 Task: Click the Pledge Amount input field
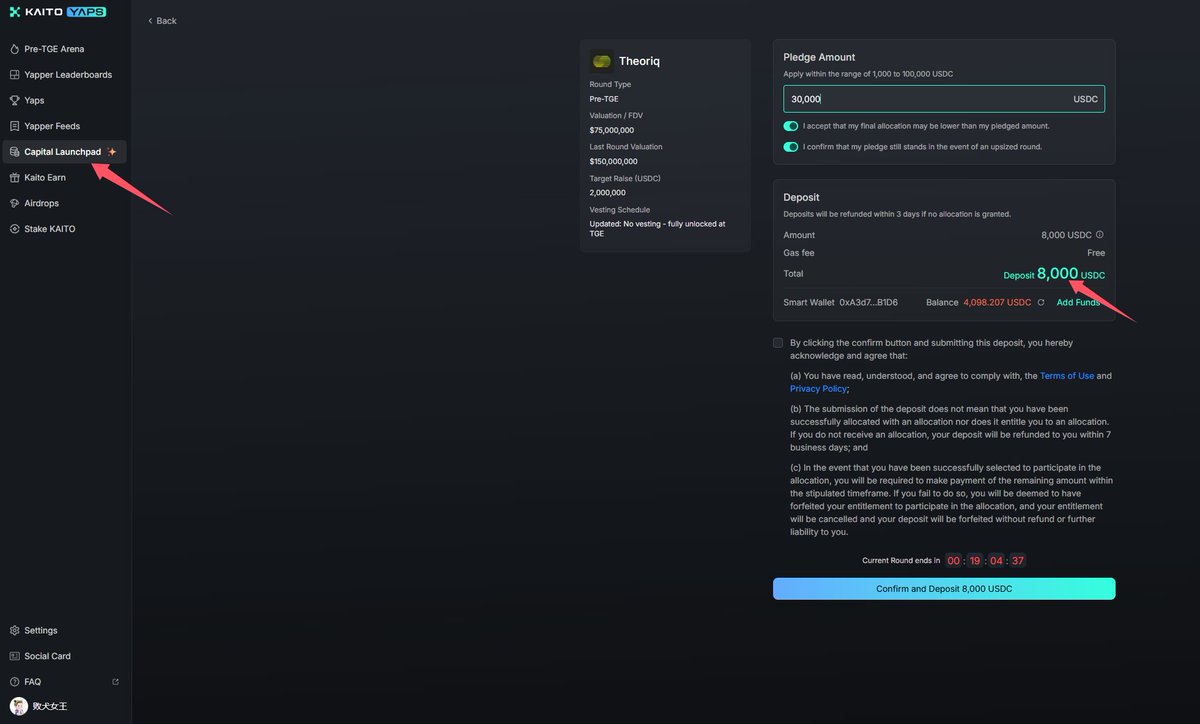(x=944, y=99)
